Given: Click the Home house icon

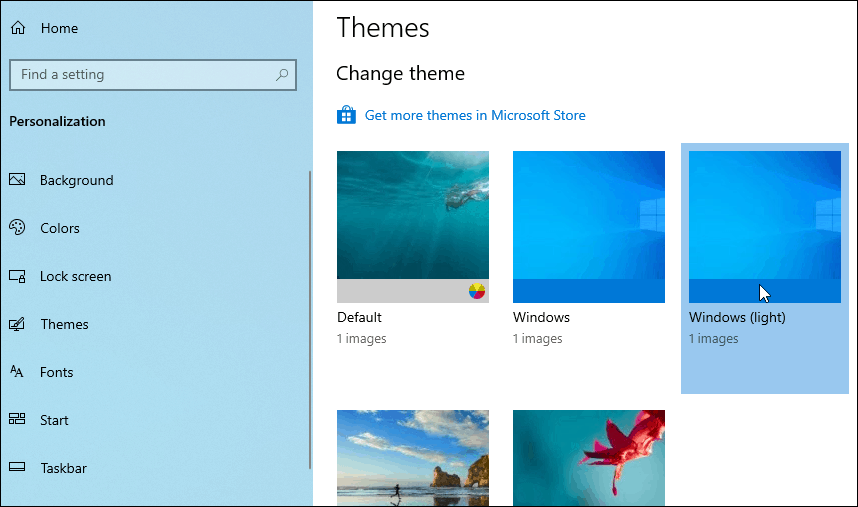Looking at the screenshot, I should click(18, 28).
